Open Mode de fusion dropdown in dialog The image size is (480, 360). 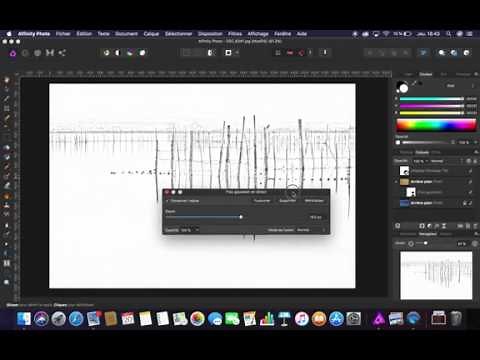tap(311, 230)
